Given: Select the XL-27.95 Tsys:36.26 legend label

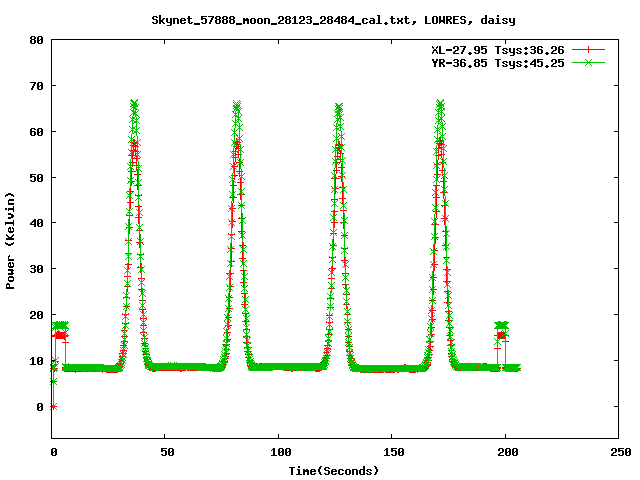Looking at the screenshot, I should (x=498, y=50).
